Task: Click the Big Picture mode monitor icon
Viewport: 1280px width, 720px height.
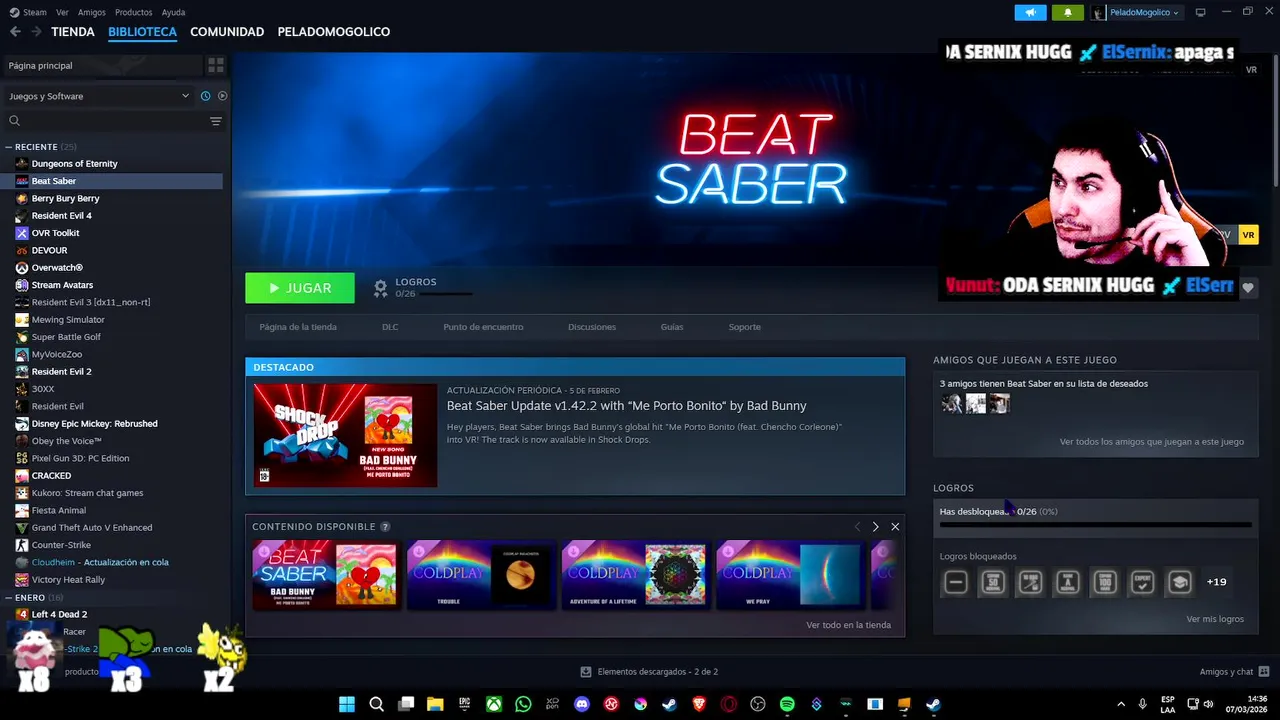Action: tap(1200, 12)
